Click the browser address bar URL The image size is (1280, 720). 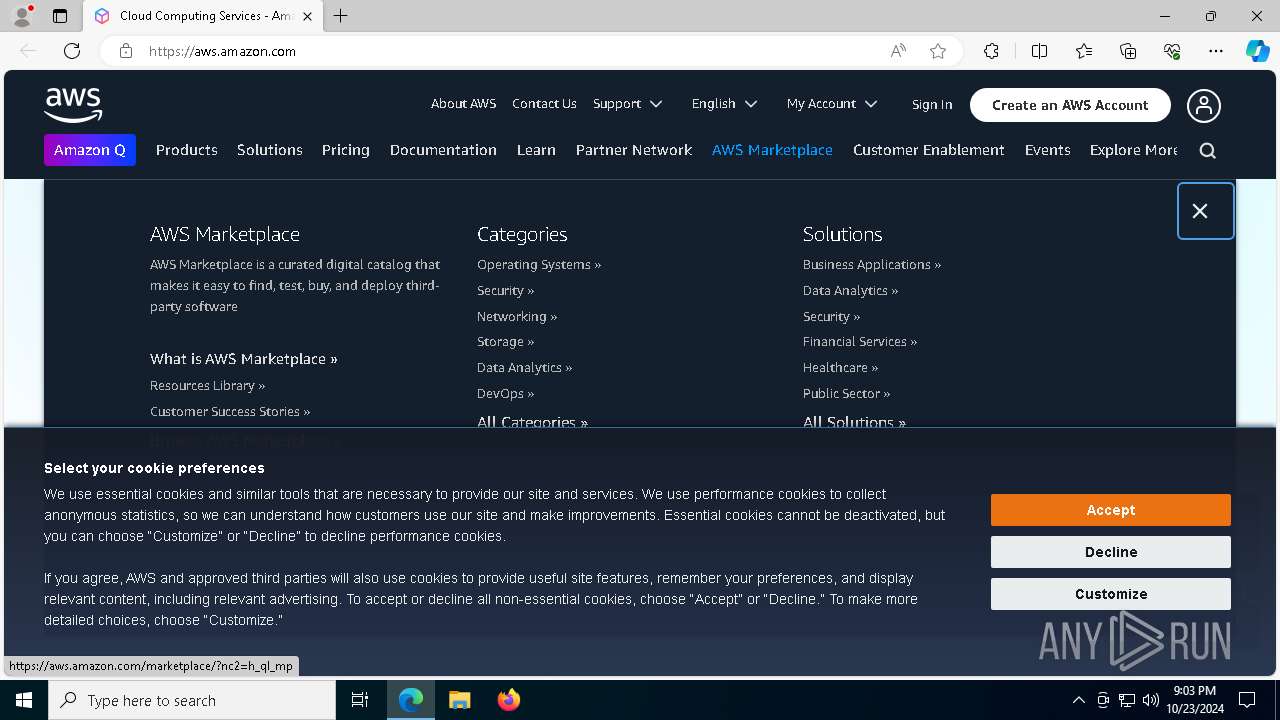pyautogui.click(x=222, y=51)
